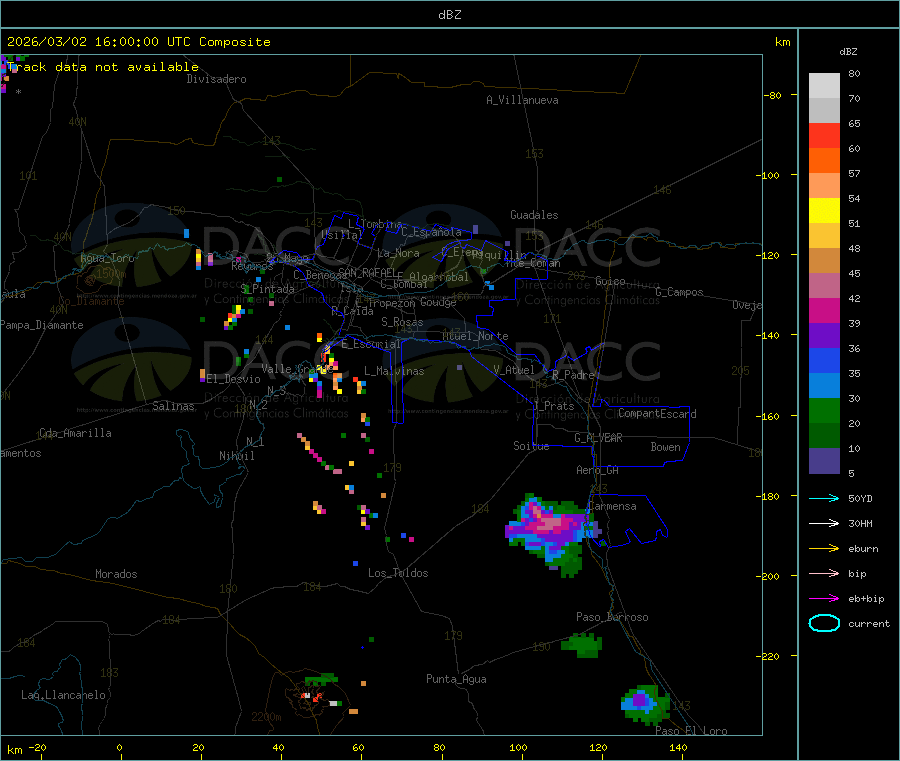
Task: Click the Agua_Toro map label
Action: tap(107, 258)
